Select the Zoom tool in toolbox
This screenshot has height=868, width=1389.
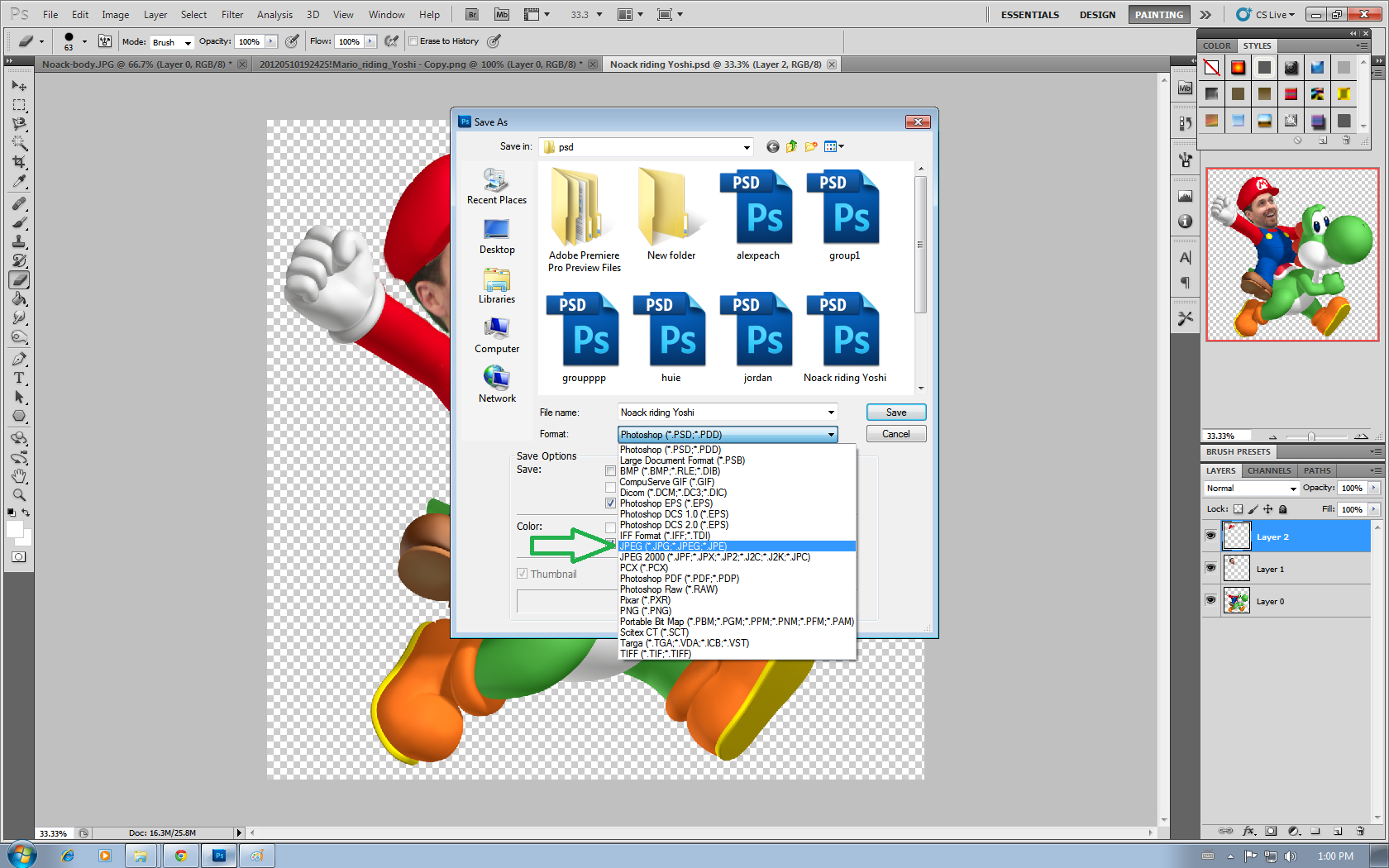pyautogui.click(x=19, y=495)
